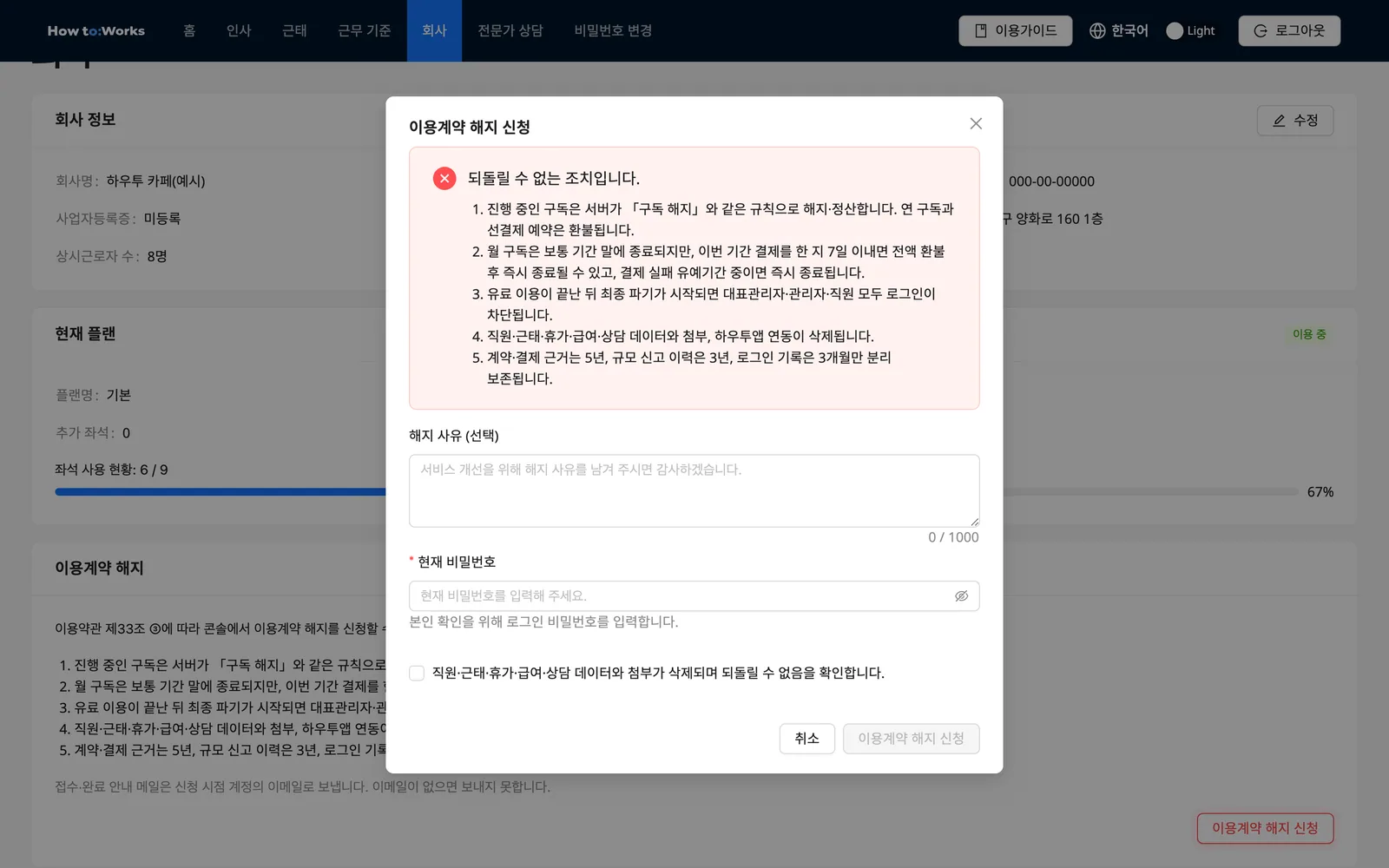The height and width of the screenshot is (868, 1389).
Task: Click the 현재 비밀번호 input field
Action: point(694,596)
